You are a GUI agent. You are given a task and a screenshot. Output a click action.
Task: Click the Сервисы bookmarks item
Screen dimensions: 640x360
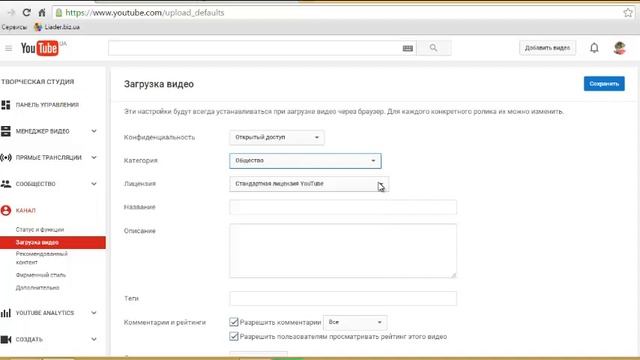14,27
